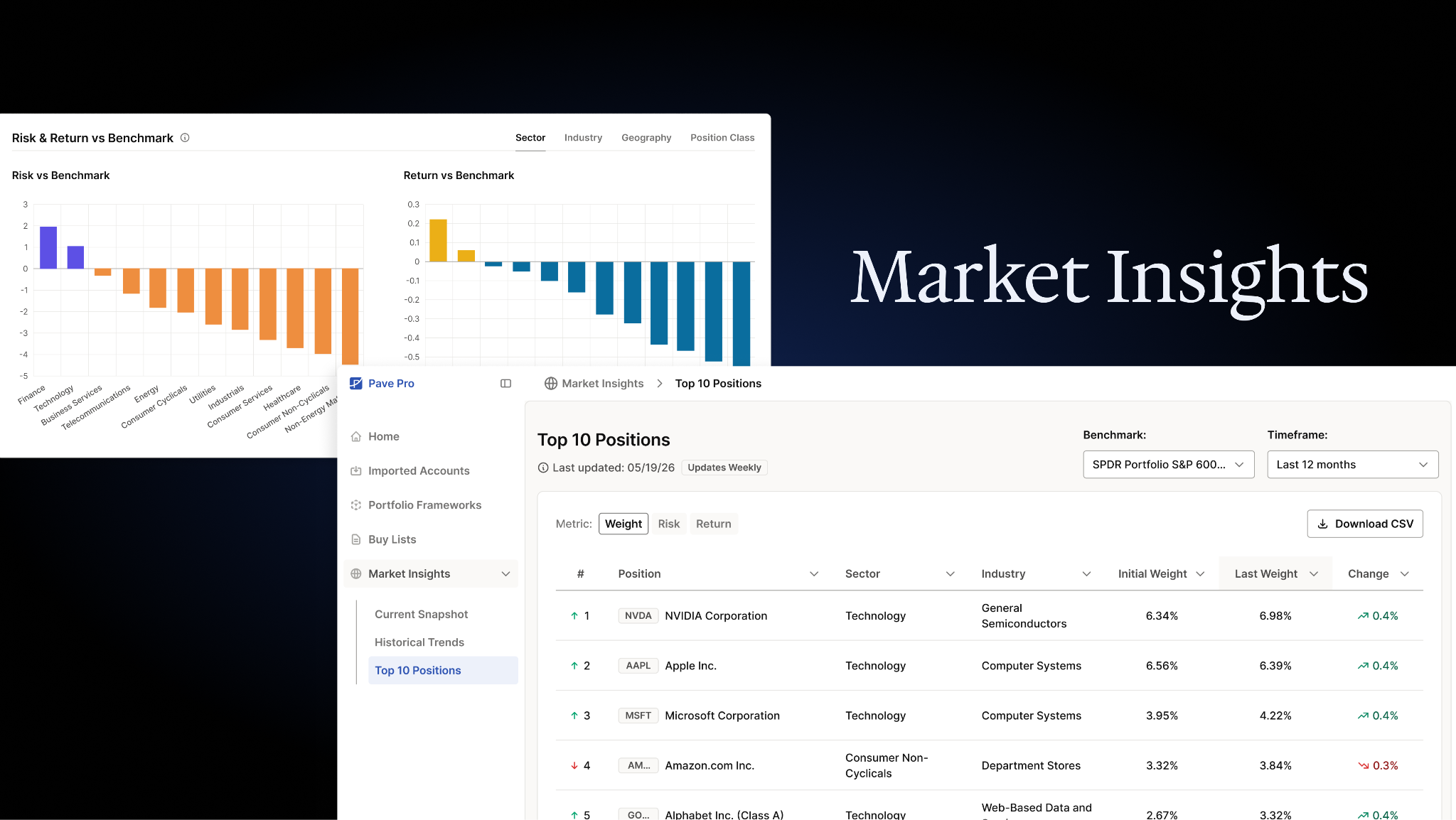
Task: Open Current Snapshot in sidebar
Action: click(421, 614)
